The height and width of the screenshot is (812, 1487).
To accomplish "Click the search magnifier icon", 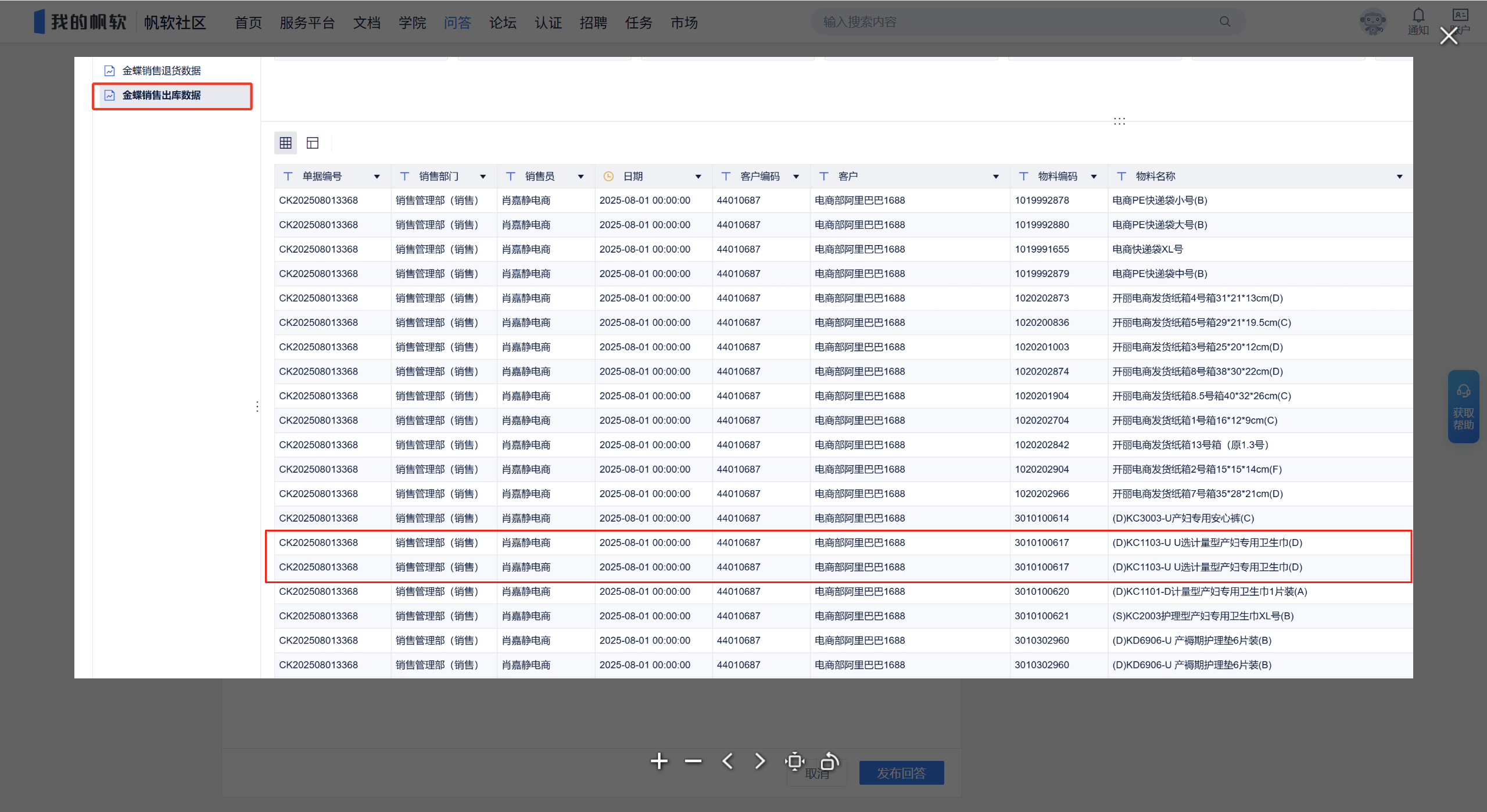I will click(1225, 21).
